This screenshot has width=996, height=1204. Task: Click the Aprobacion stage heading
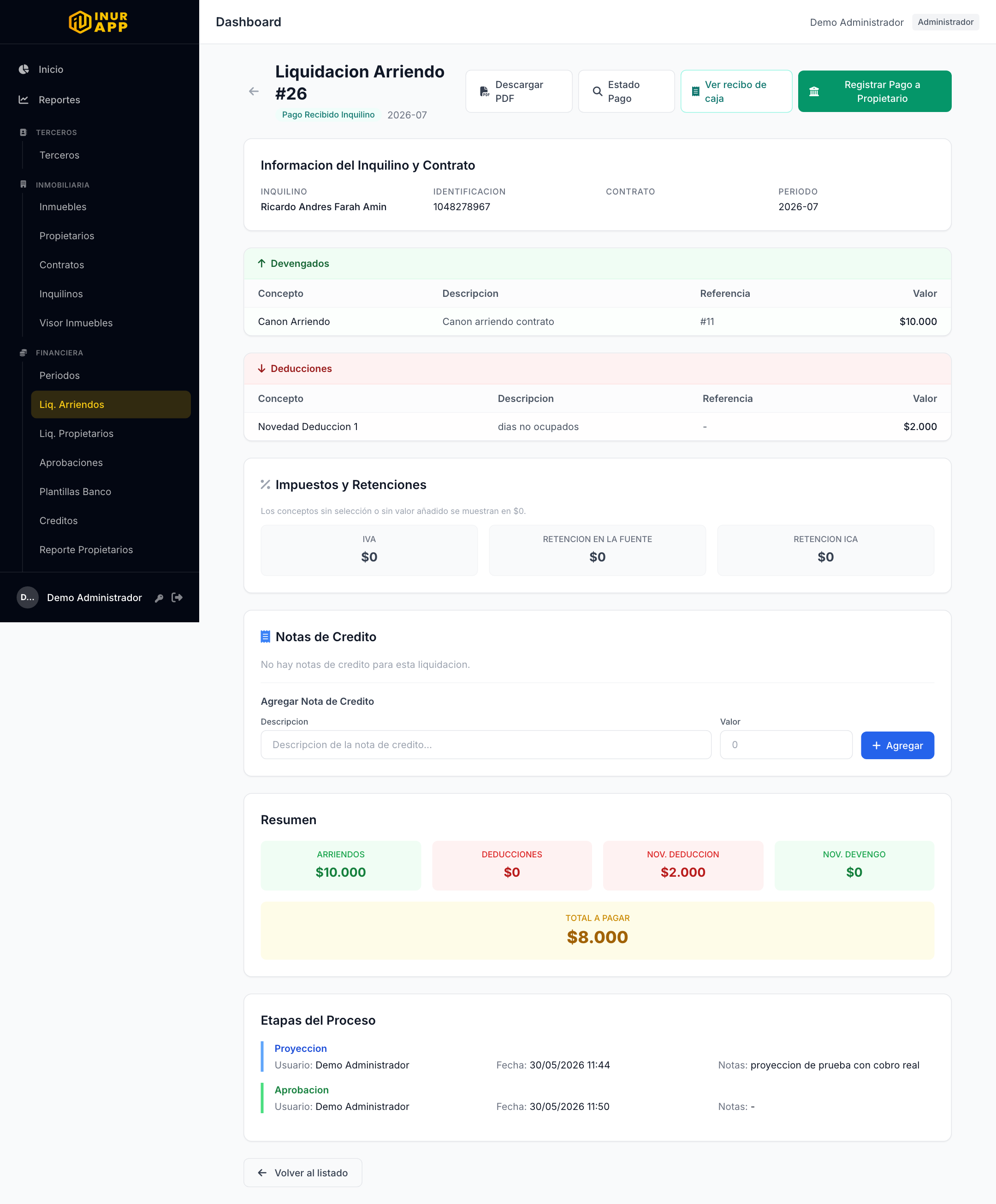click(x=302, y=1090)
